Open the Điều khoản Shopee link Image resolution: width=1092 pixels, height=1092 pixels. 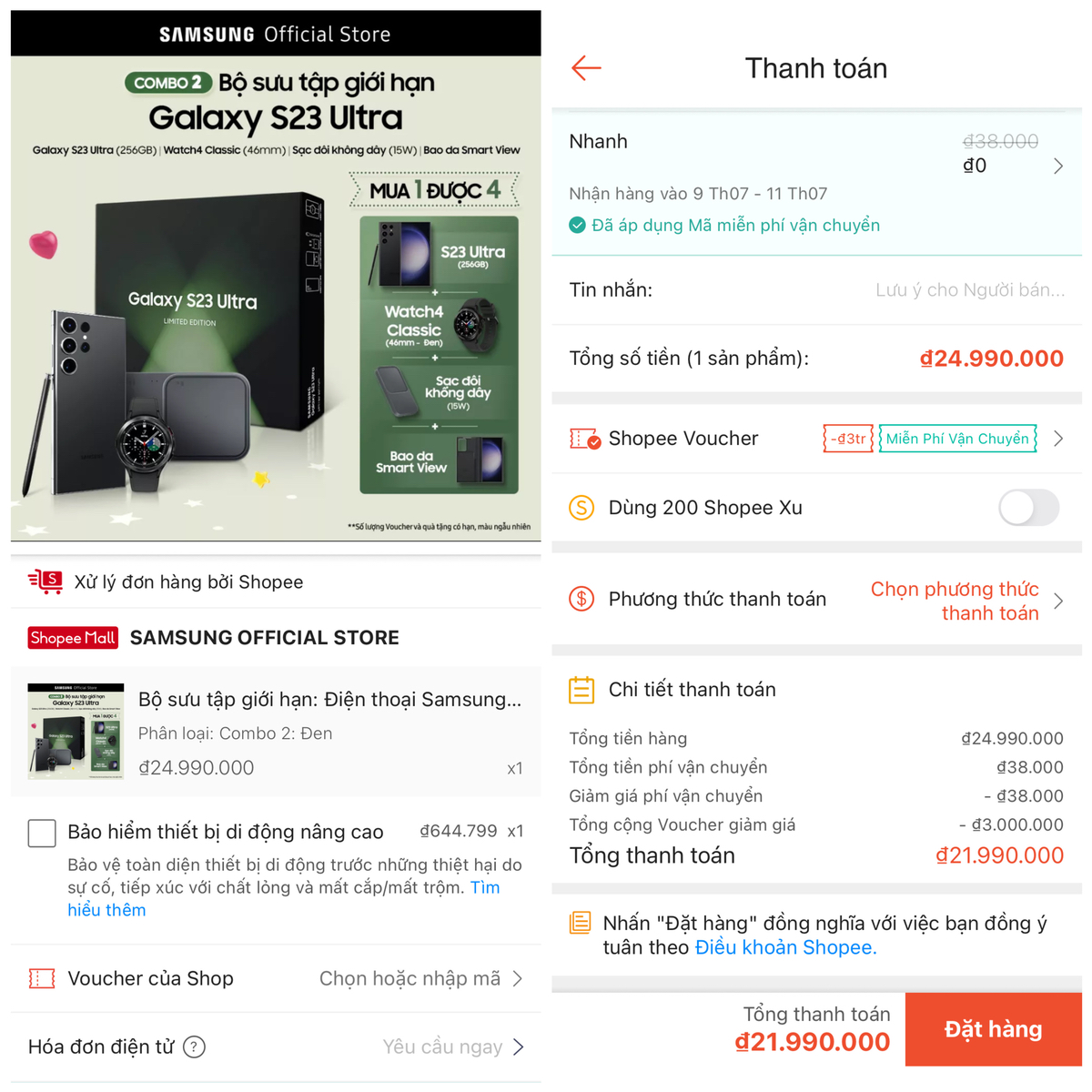coord(785,947)
